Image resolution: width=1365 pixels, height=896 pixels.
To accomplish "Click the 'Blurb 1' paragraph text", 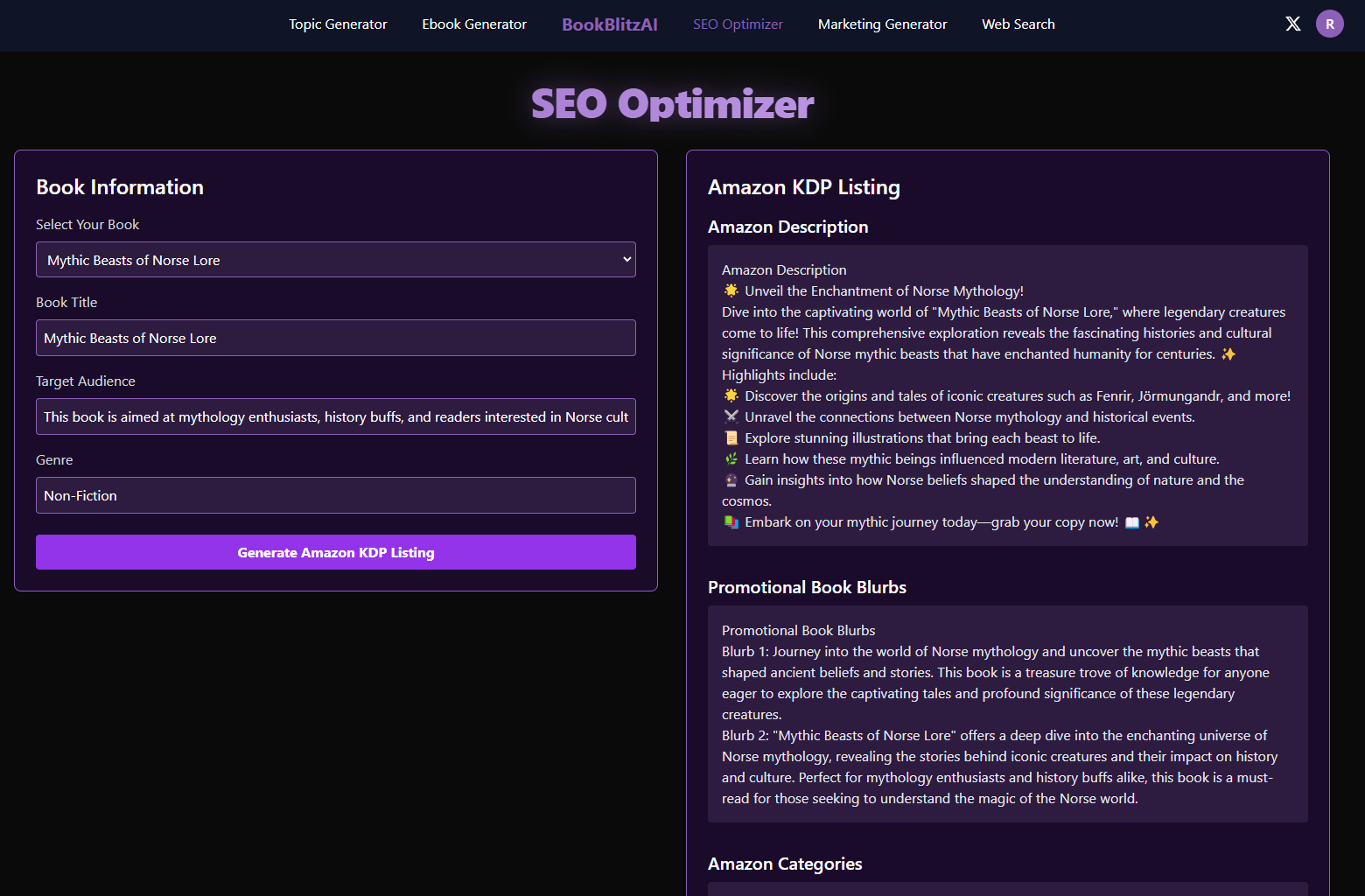I will (x=996, y=683).
